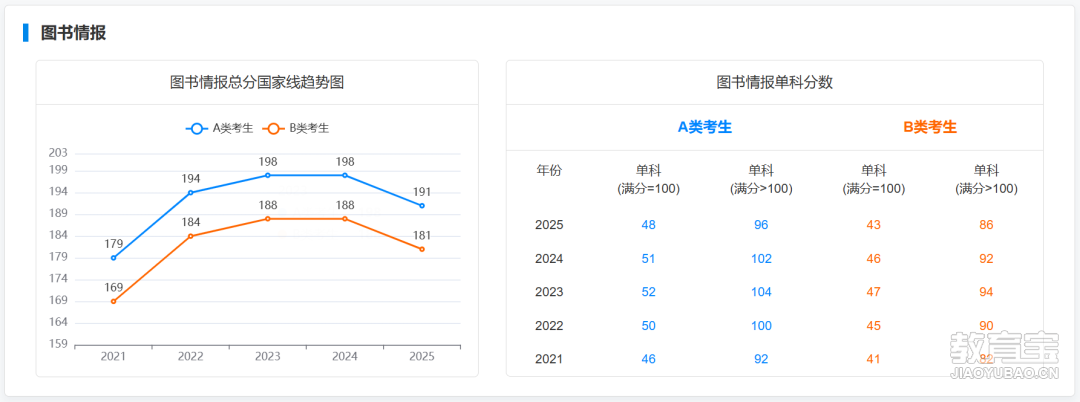Click the 图书情报总分国家线趋势图 chart title
This screenshot has height=402, width=1080.
tap(257, 83)
